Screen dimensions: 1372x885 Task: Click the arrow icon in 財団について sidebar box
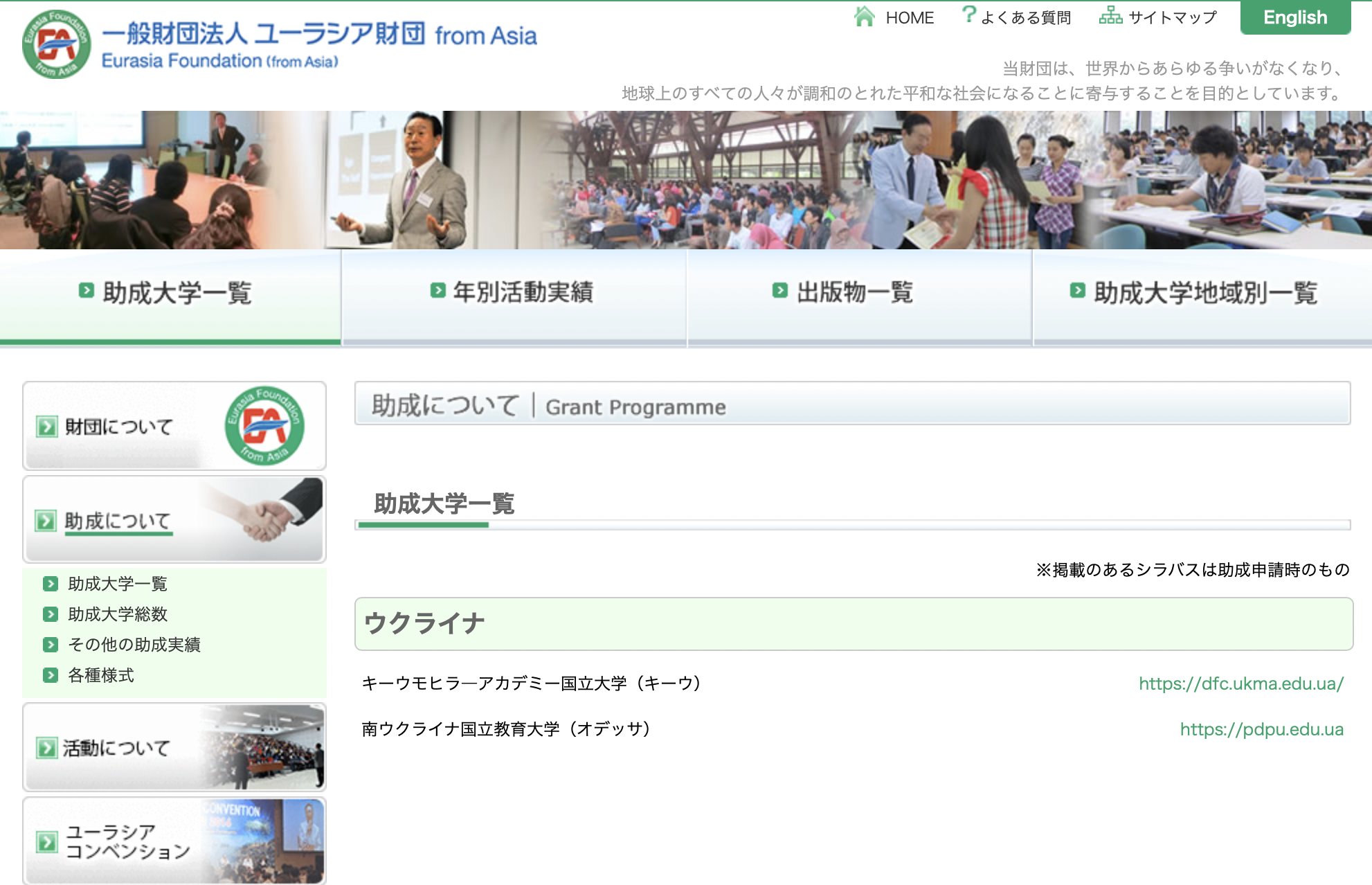pyautogui.click(x=46, y=427)
